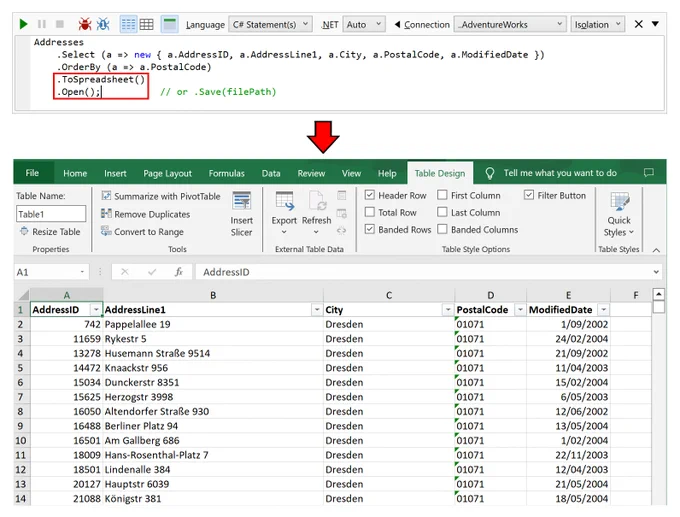The height and width of the screenshot is (517, 680).
Task: Open the ModifiedDate column filter dropdown
Action: point(603,310)
